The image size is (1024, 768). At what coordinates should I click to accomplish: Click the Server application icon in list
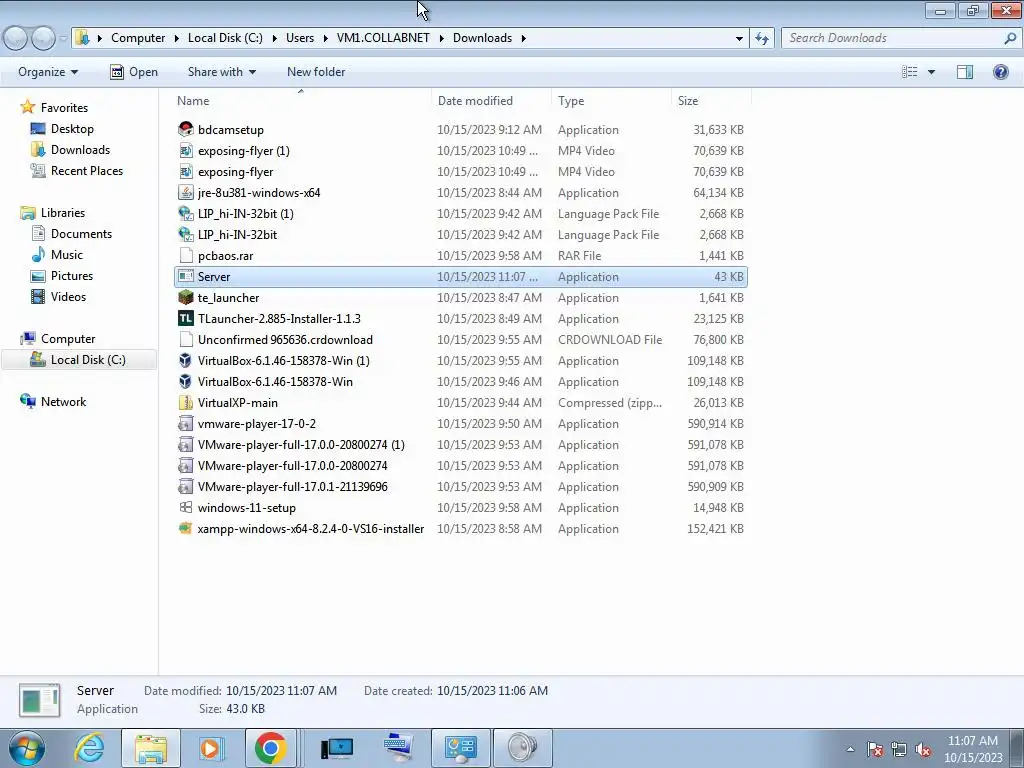(x=185, y=277)
